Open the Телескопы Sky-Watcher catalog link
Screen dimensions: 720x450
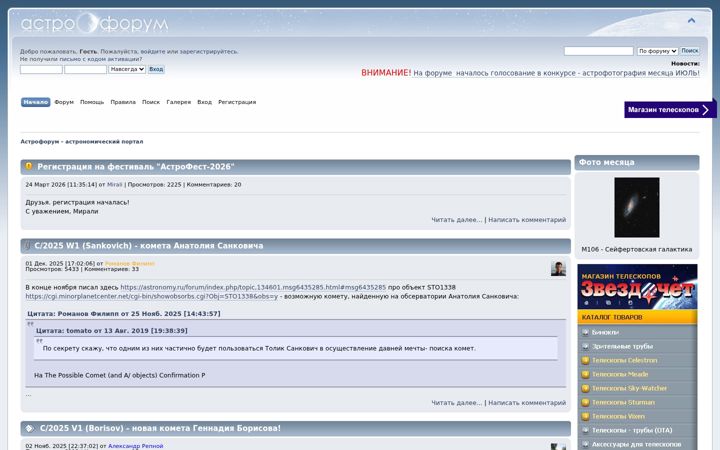[629, 388]
